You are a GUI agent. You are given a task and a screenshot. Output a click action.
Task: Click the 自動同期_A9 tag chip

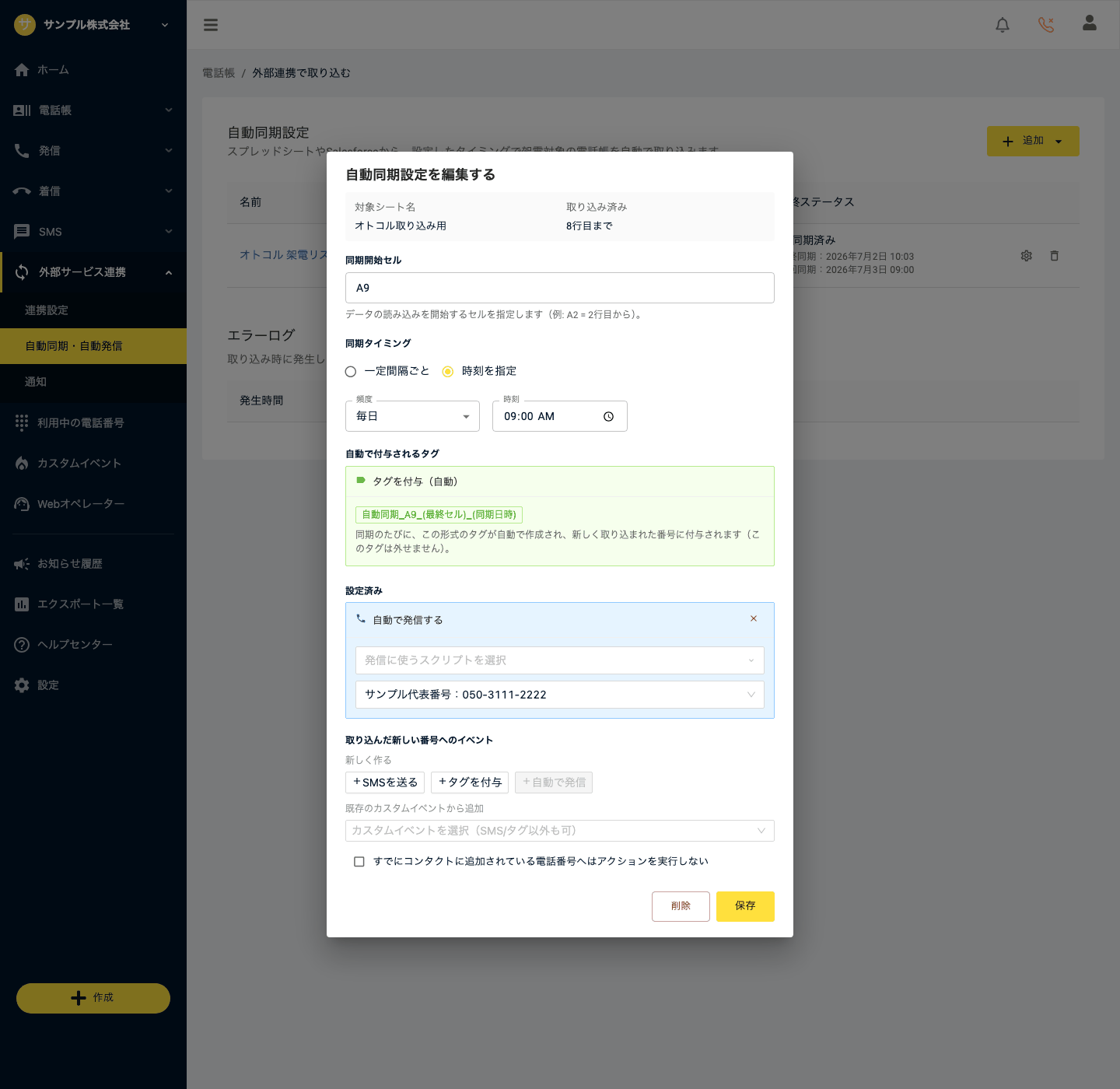[439, 515]
